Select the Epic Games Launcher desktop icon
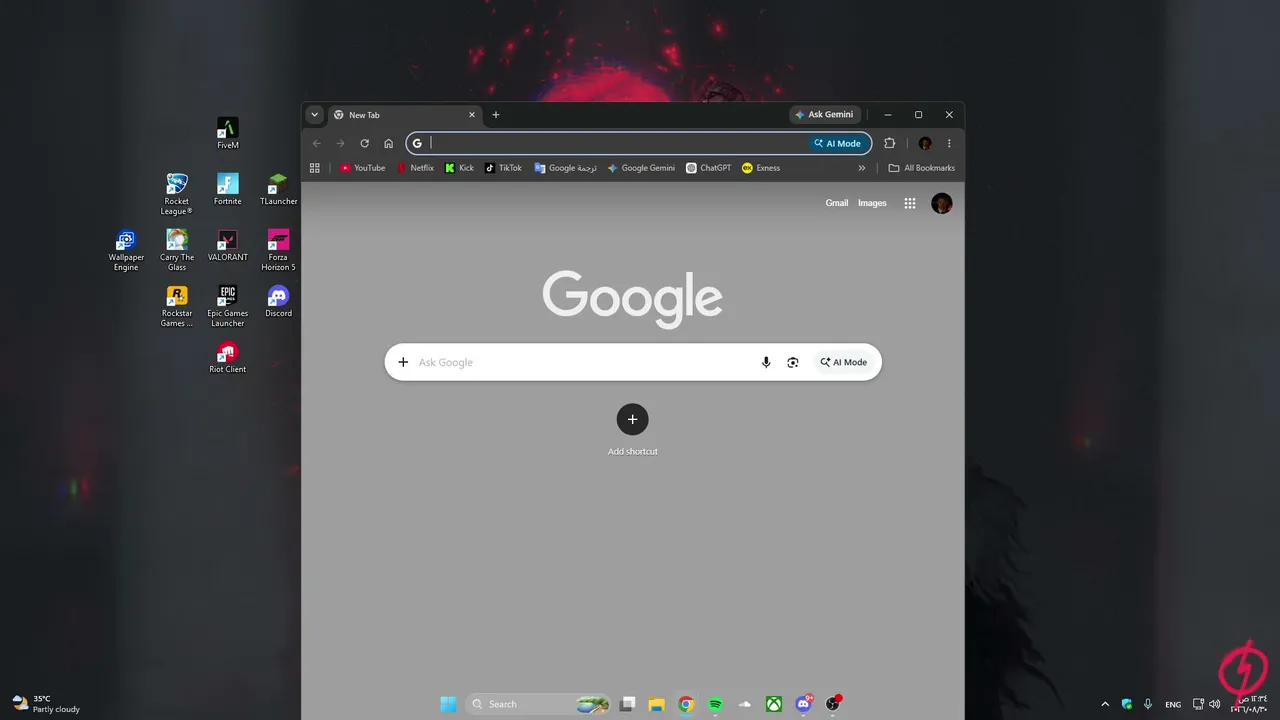This screenshot has height=720, width=1280. click(228, 306)
